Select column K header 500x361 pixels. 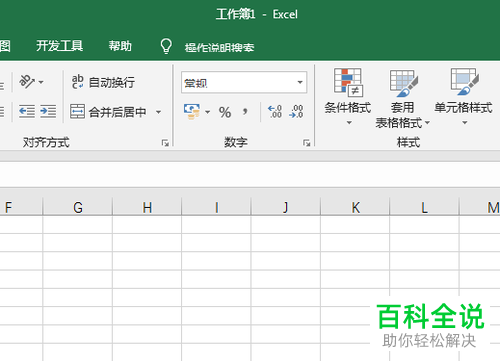click(x=355, y=207)
